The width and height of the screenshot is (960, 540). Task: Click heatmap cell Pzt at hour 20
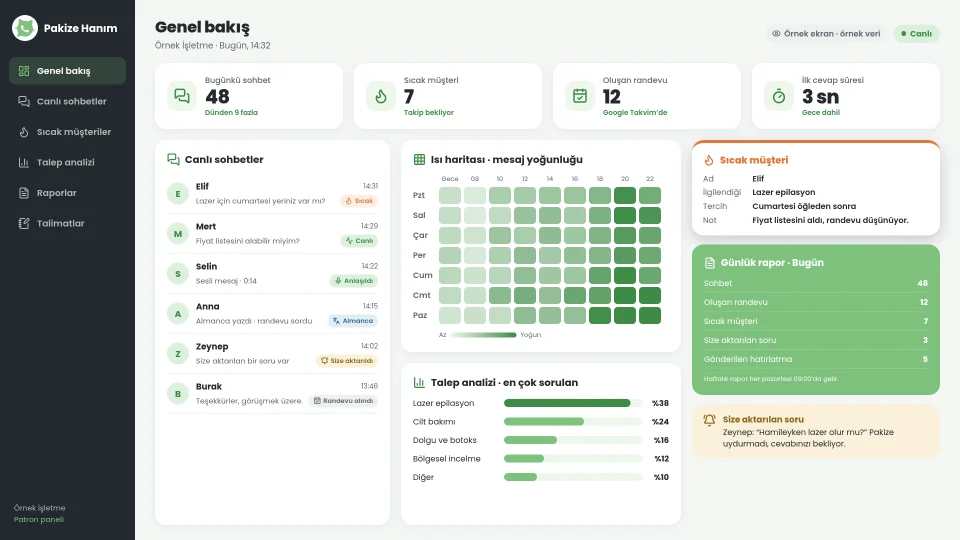click(x=624, y=195)
